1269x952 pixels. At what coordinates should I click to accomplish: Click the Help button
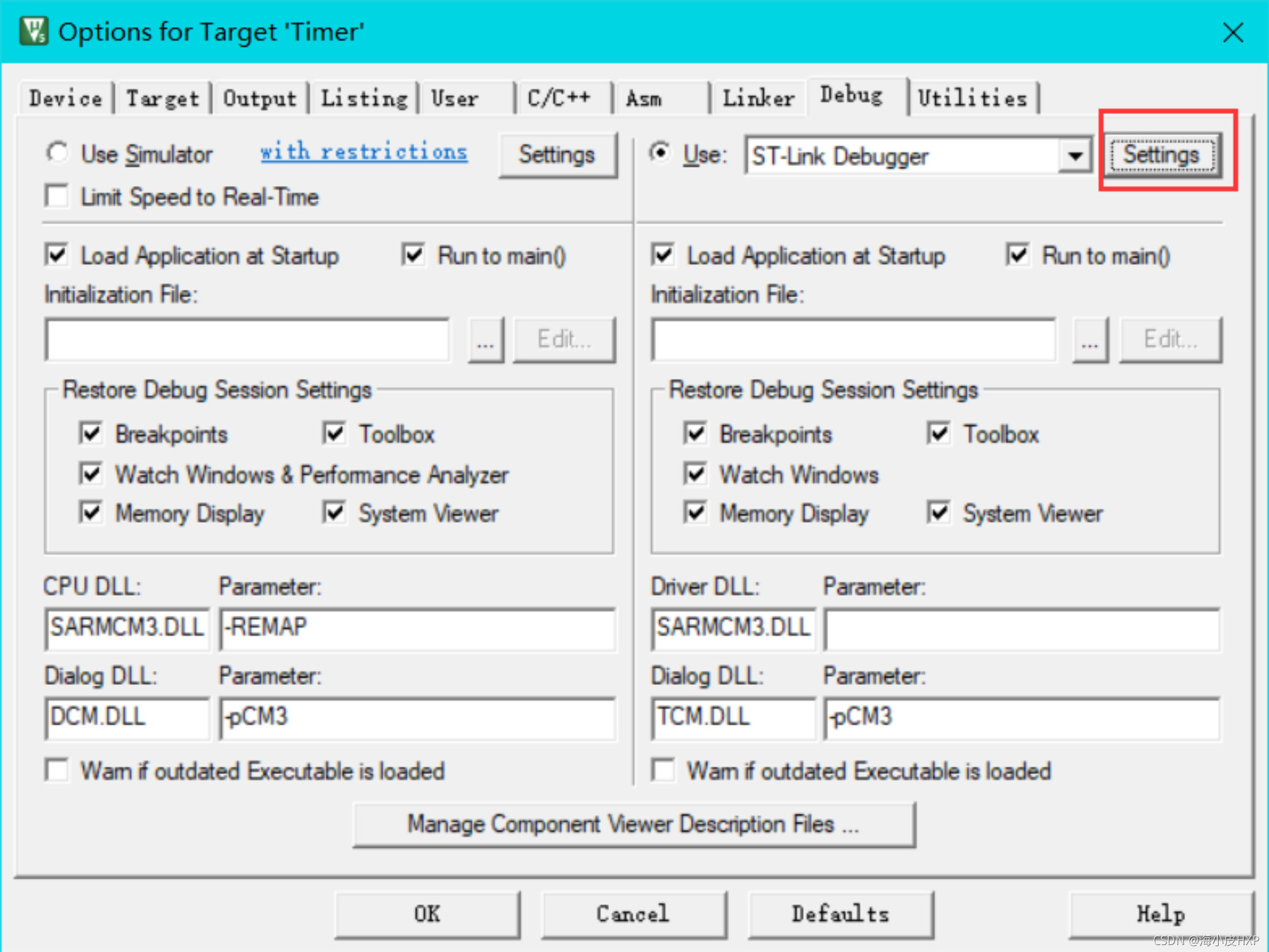[1160, 914]
